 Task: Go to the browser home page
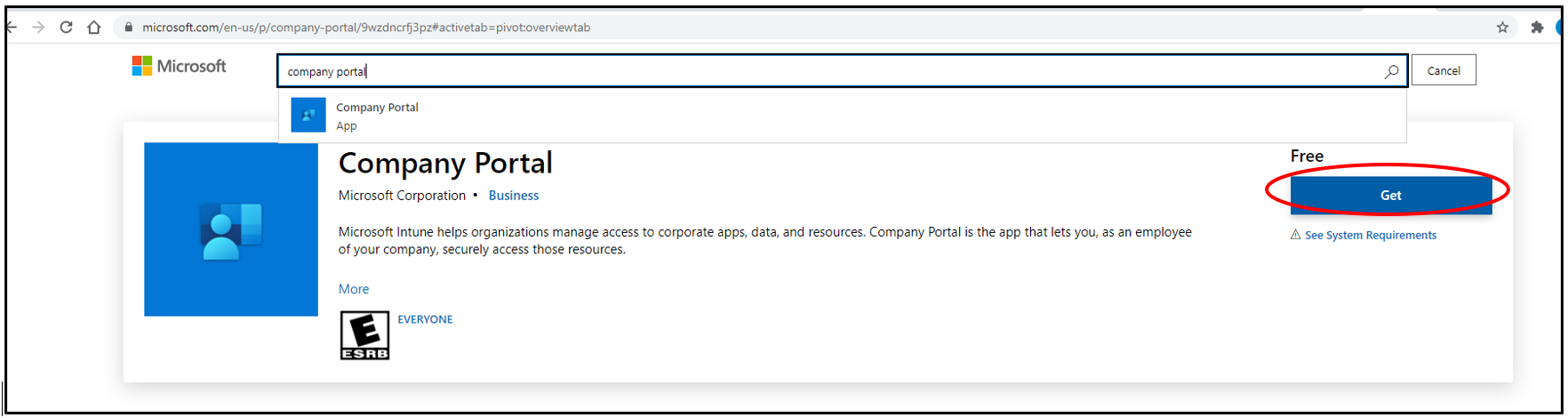94,28
